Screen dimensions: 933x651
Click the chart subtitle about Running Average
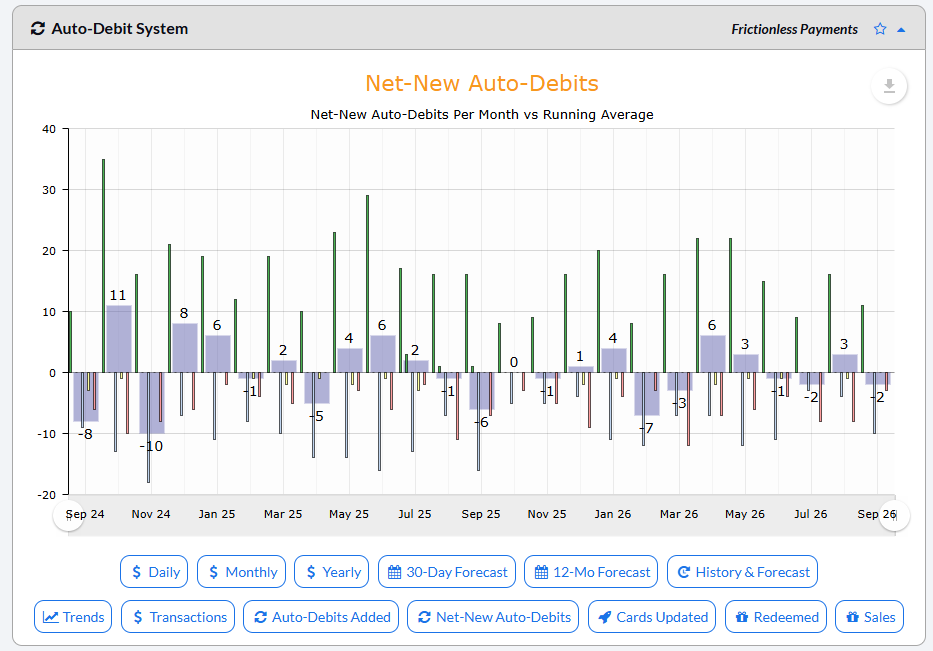(482, 114)
